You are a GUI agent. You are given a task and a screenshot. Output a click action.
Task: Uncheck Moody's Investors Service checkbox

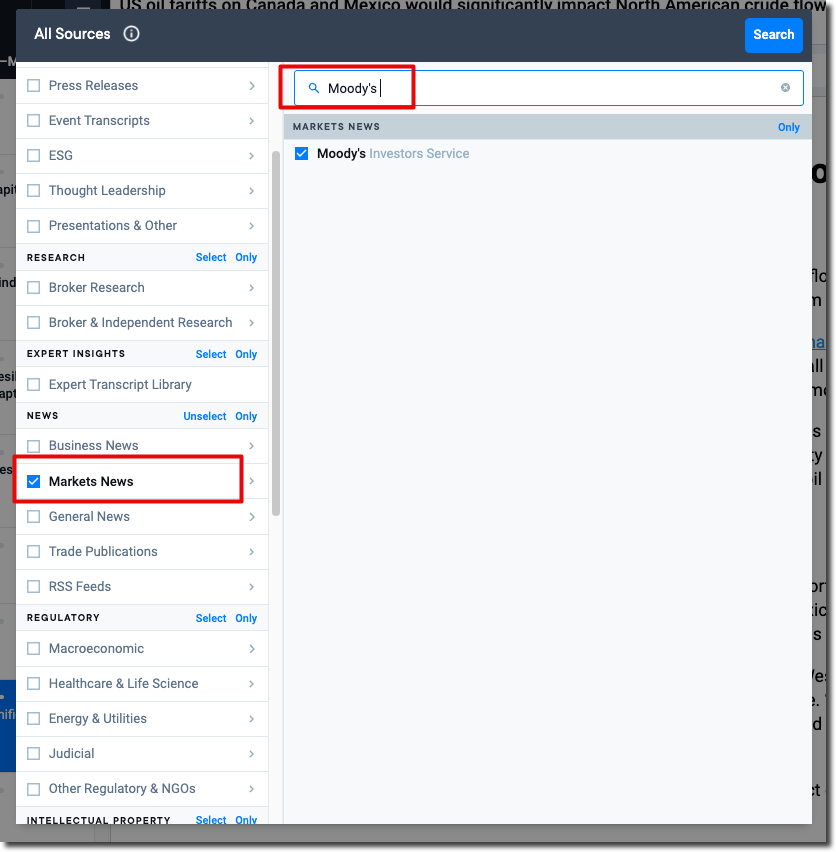pyautogui.click(x=301, y=154)
